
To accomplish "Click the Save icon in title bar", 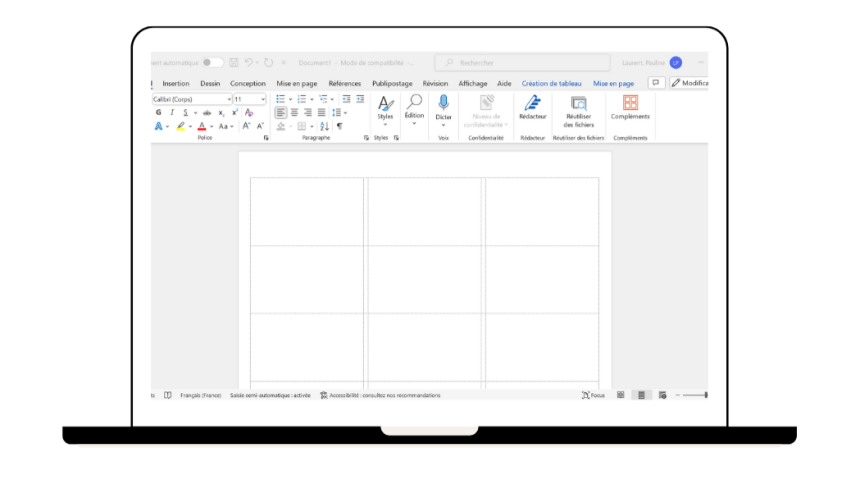I will click(234, 62).
